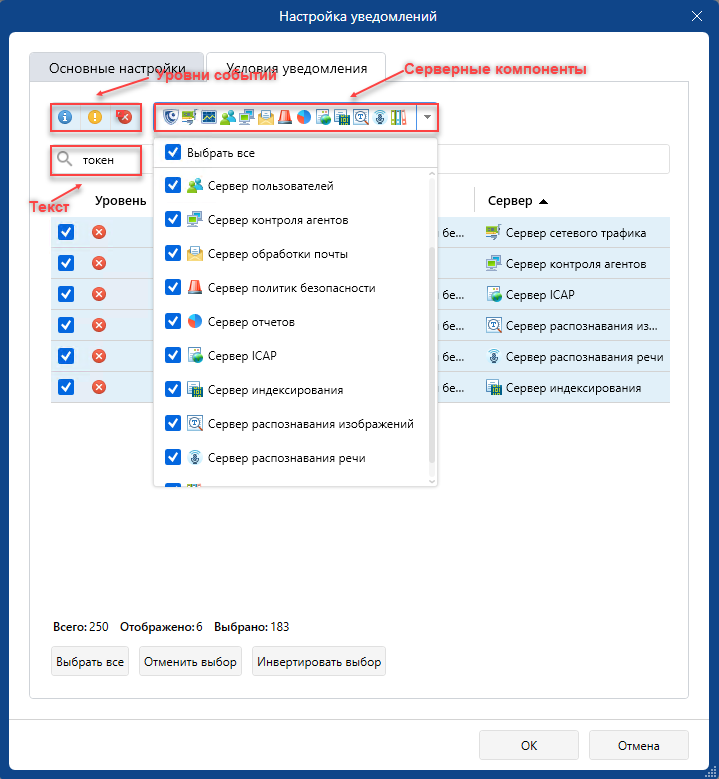Click the scrollbar thumb of the server list

pyautogui.click(x=432, y=355)
